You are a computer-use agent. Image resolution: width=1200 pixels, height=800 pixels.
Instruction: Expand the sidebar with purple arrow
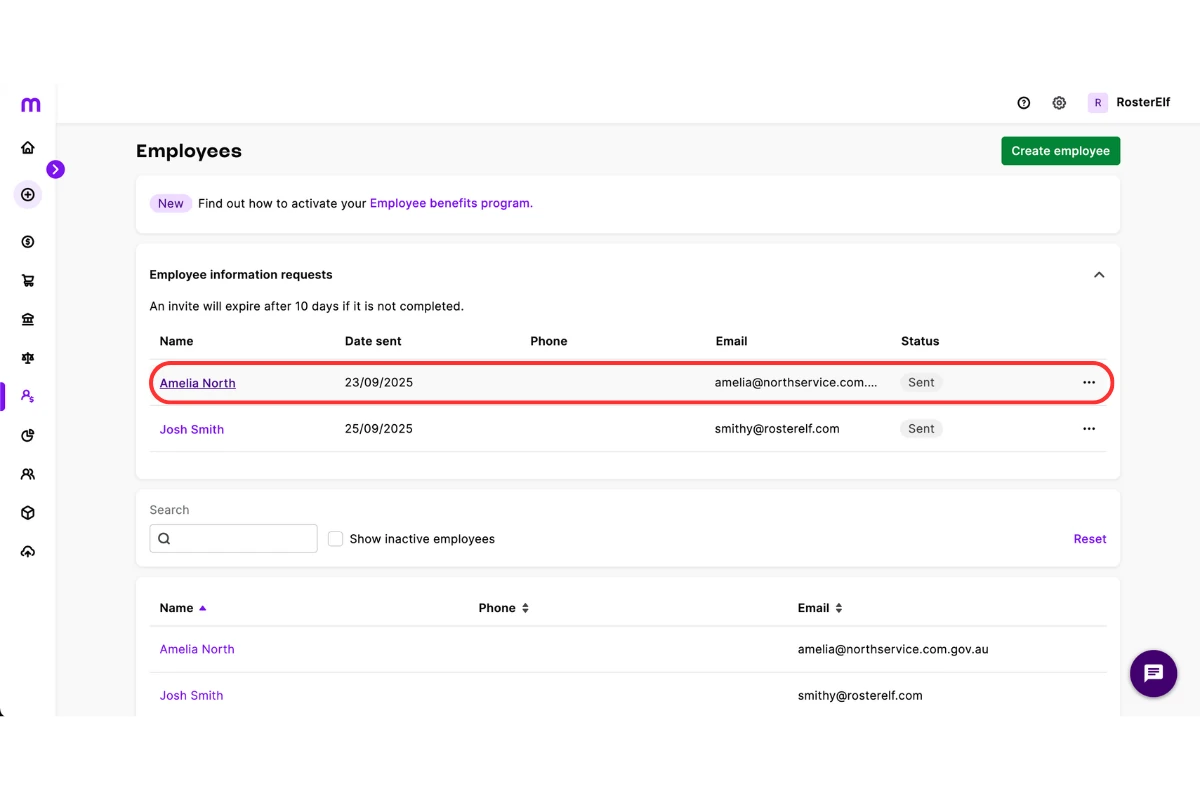coord(56,170)
